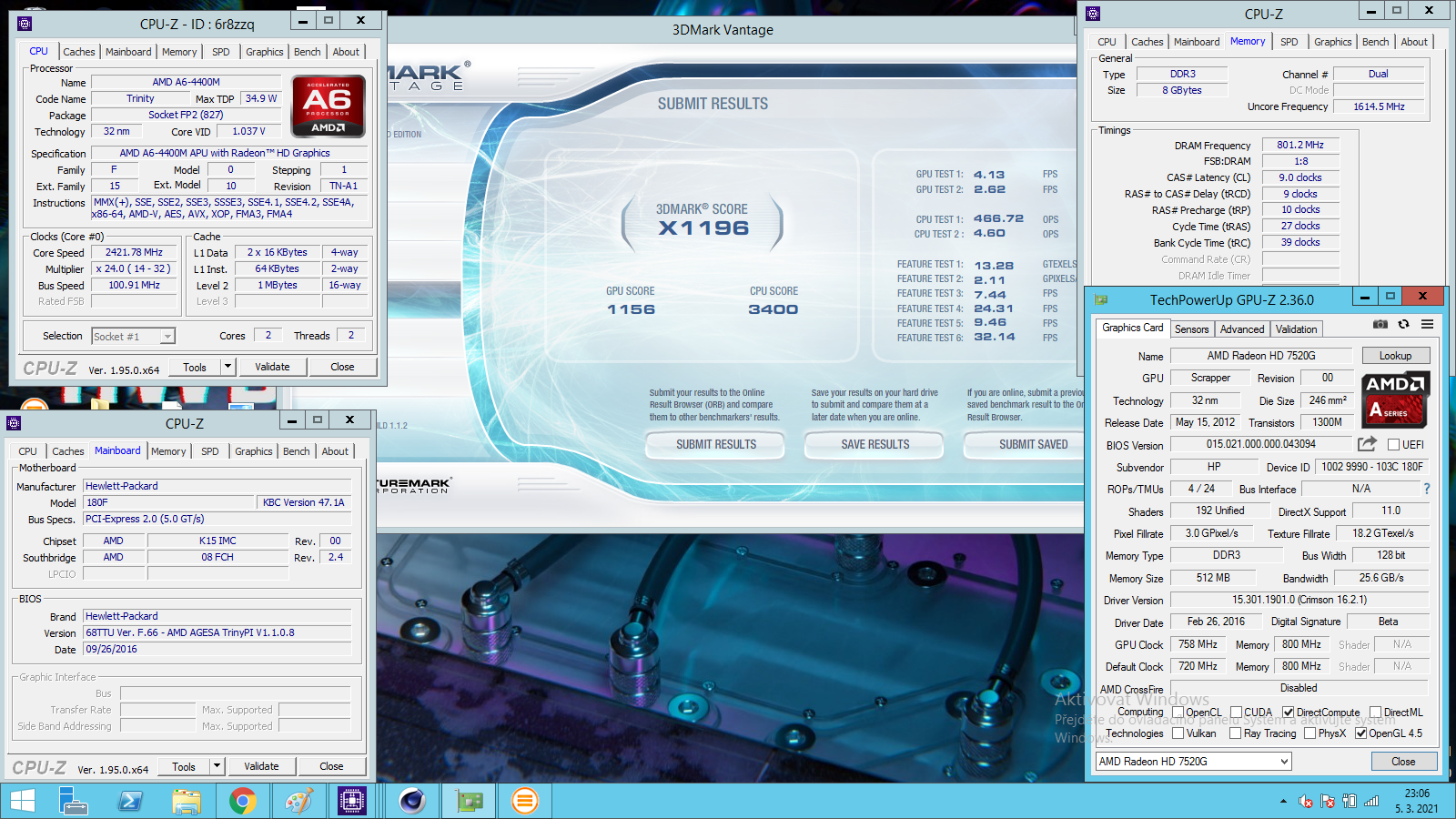
Task: Click the Device ID field in GPU-Z
Action: pyautogui.click(x=1371, y=467)
